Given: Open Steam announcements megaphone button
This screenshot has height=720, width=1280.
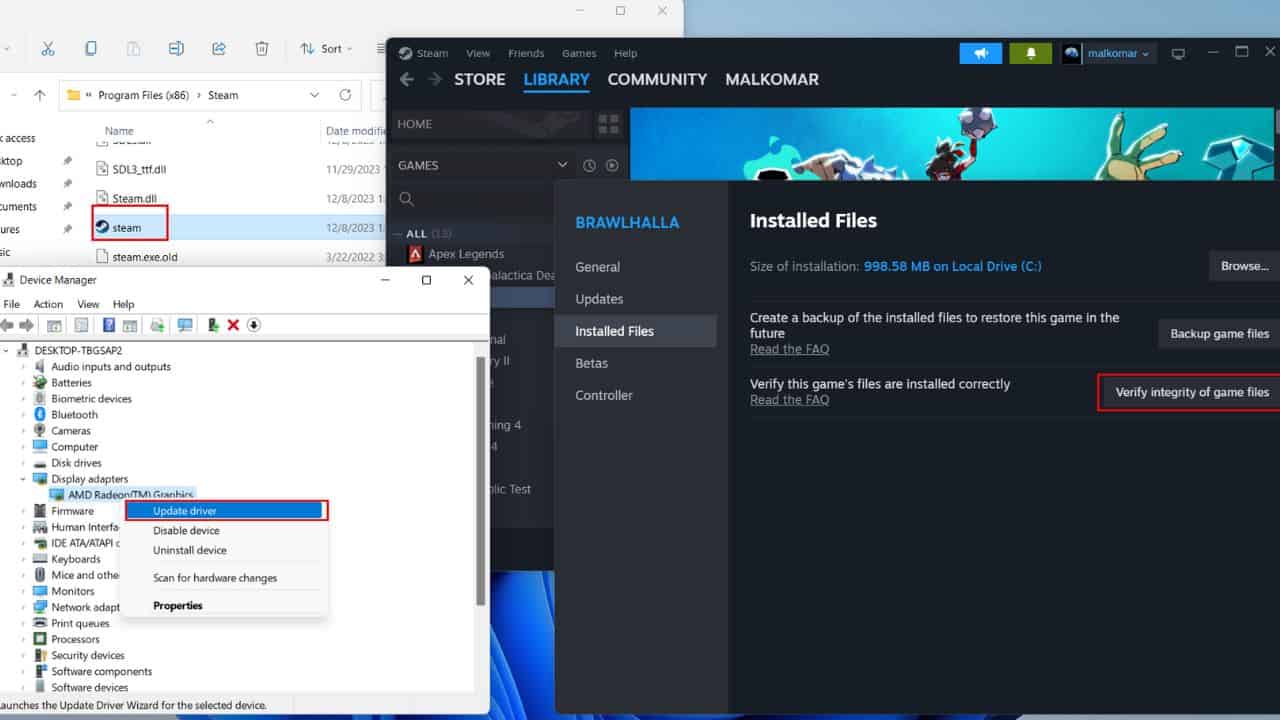Looking at the screenshot, I should pos(980,53).
